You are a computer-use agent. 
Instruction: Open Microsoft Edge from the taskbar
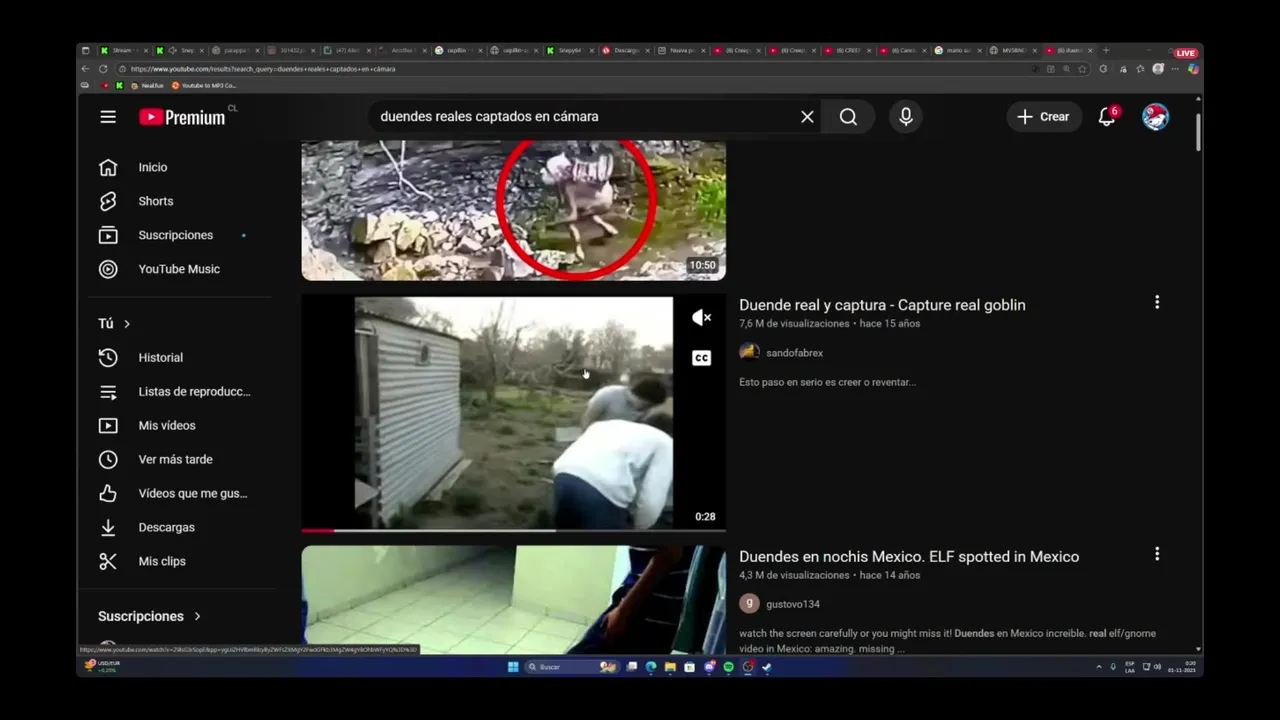651,667
